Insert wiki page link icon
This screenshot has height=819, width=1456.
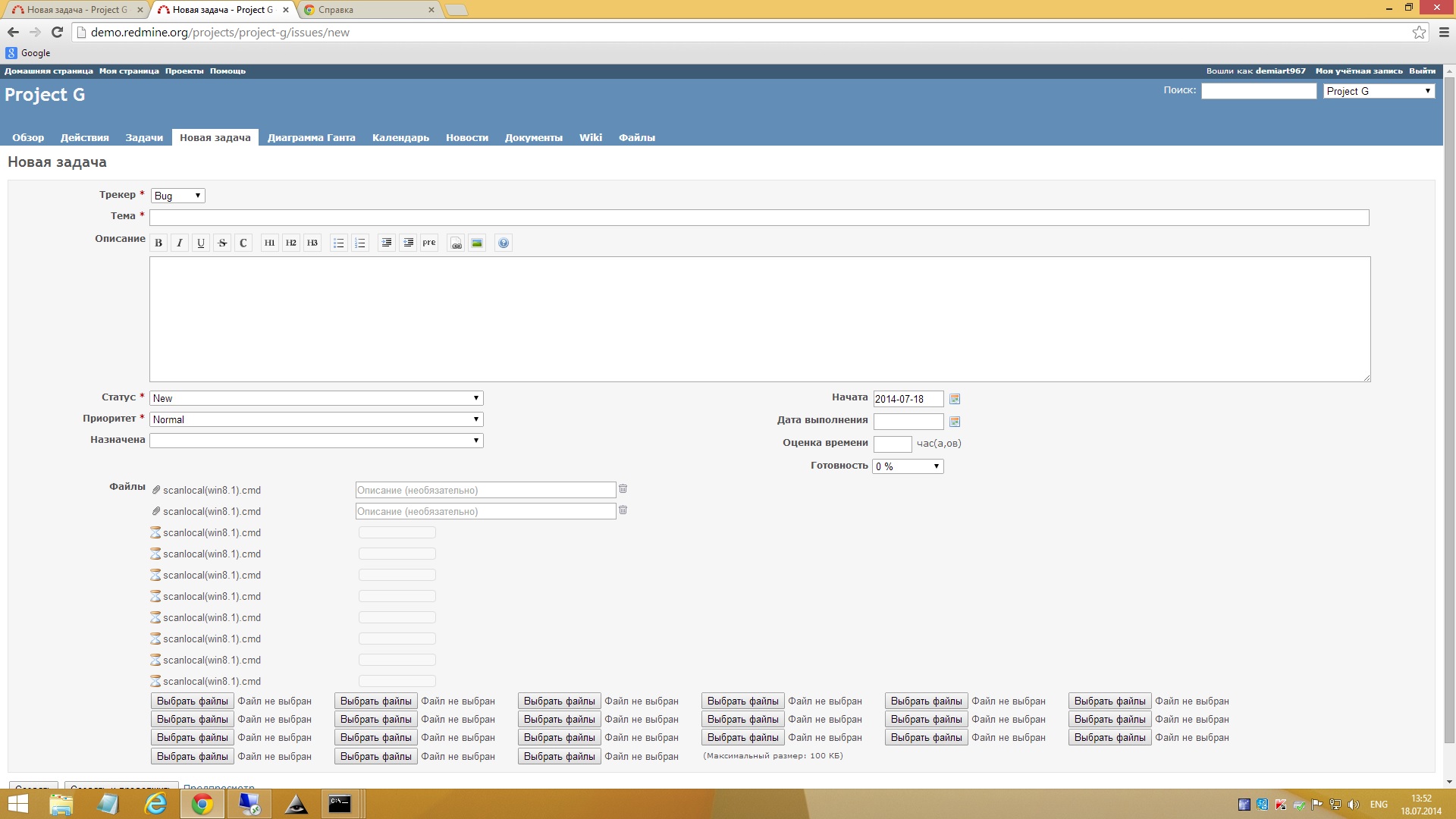click(x=456, y=243)
